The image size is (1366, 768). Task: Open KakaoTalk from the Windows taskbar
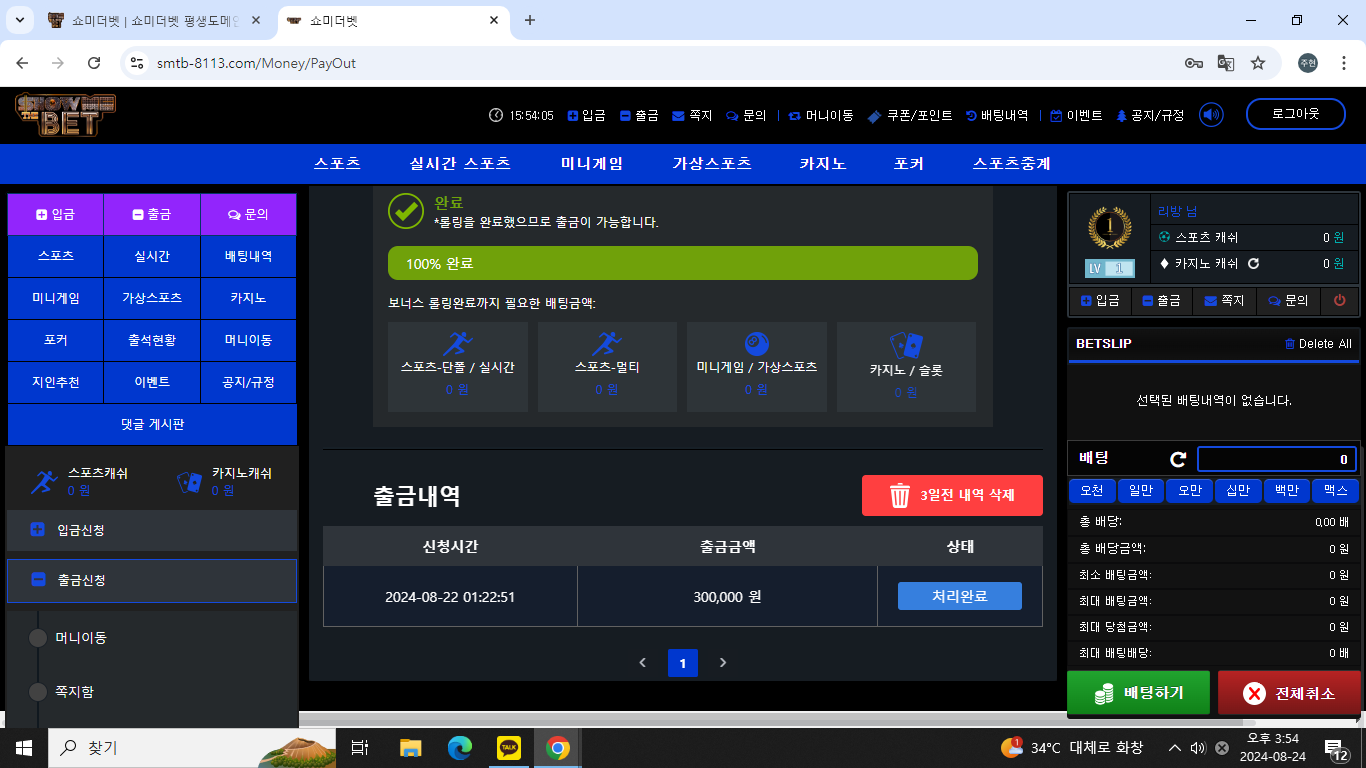[509, 748]
